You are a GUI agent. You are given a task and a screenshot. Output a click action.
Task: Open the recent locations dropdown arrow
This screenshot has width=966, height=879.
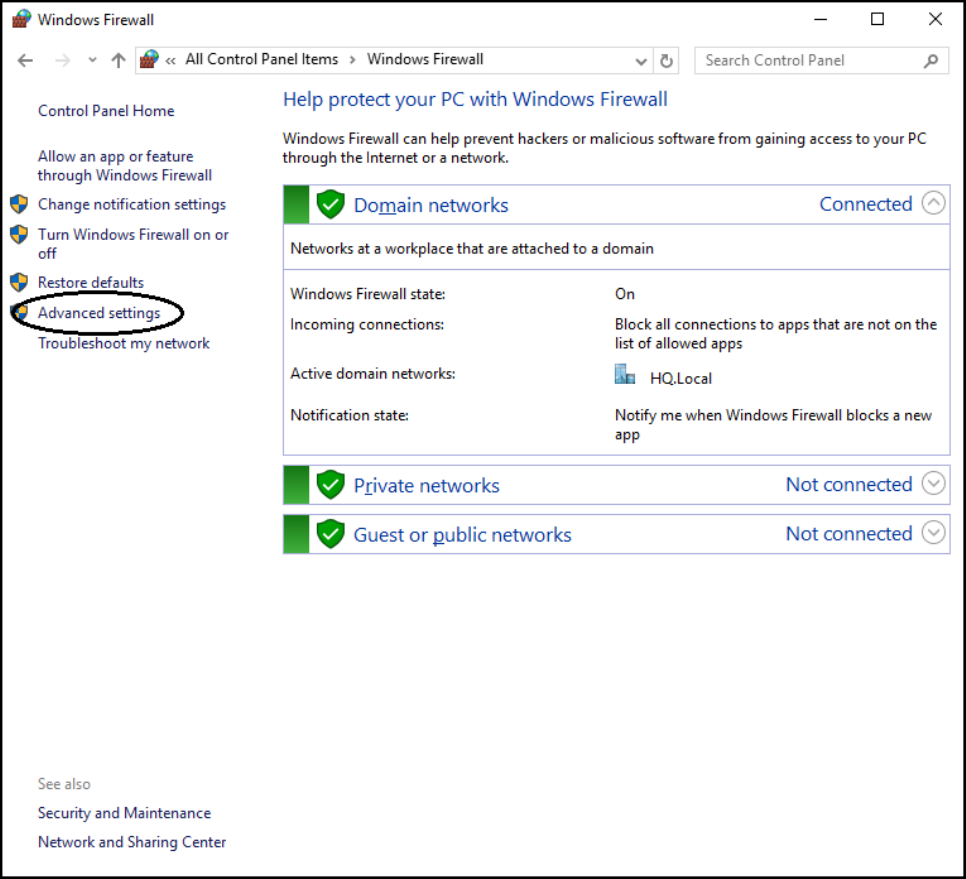tap(92, 60)
